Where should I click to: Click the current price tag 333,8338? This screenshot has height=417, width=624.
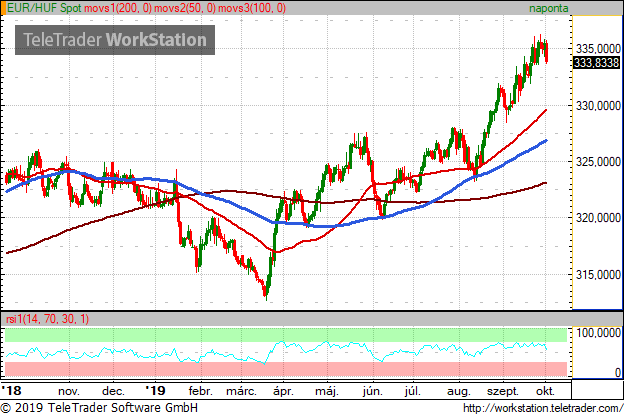tap(597, 62)
